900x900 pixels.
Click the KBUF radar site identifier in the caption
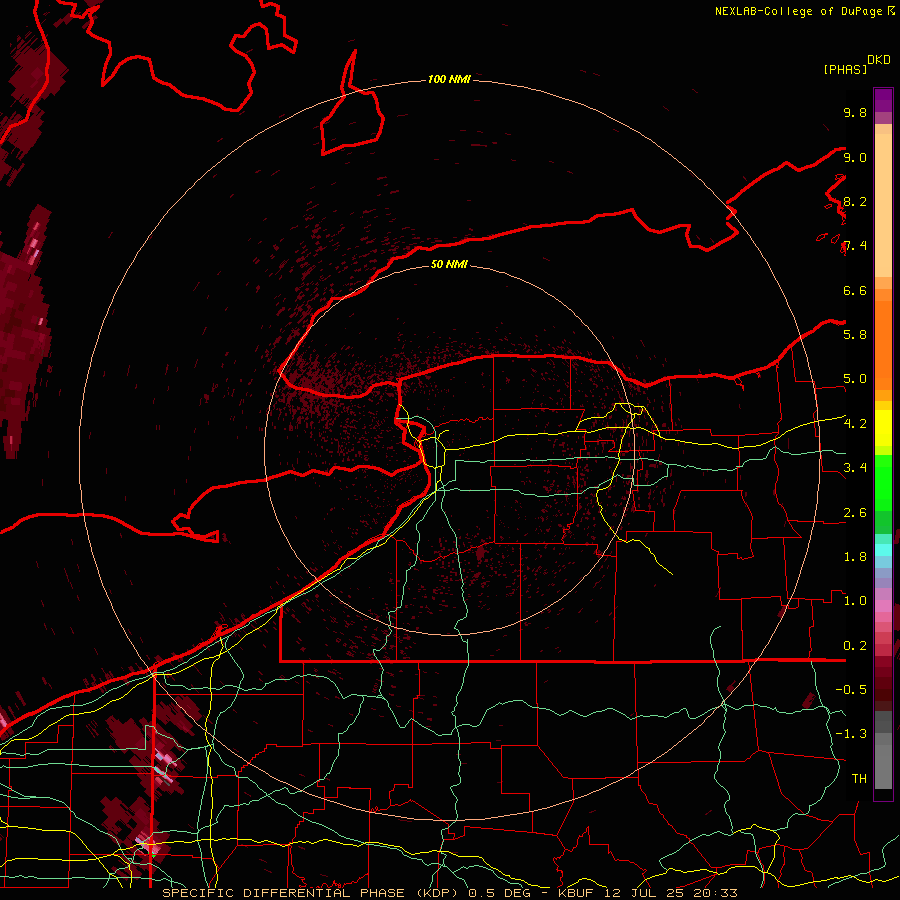click(x=576, y=893)
